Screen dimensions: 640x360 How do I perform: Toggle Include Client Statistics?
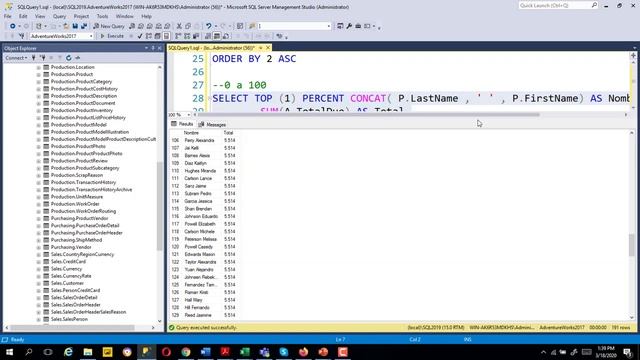pos(196,36)
